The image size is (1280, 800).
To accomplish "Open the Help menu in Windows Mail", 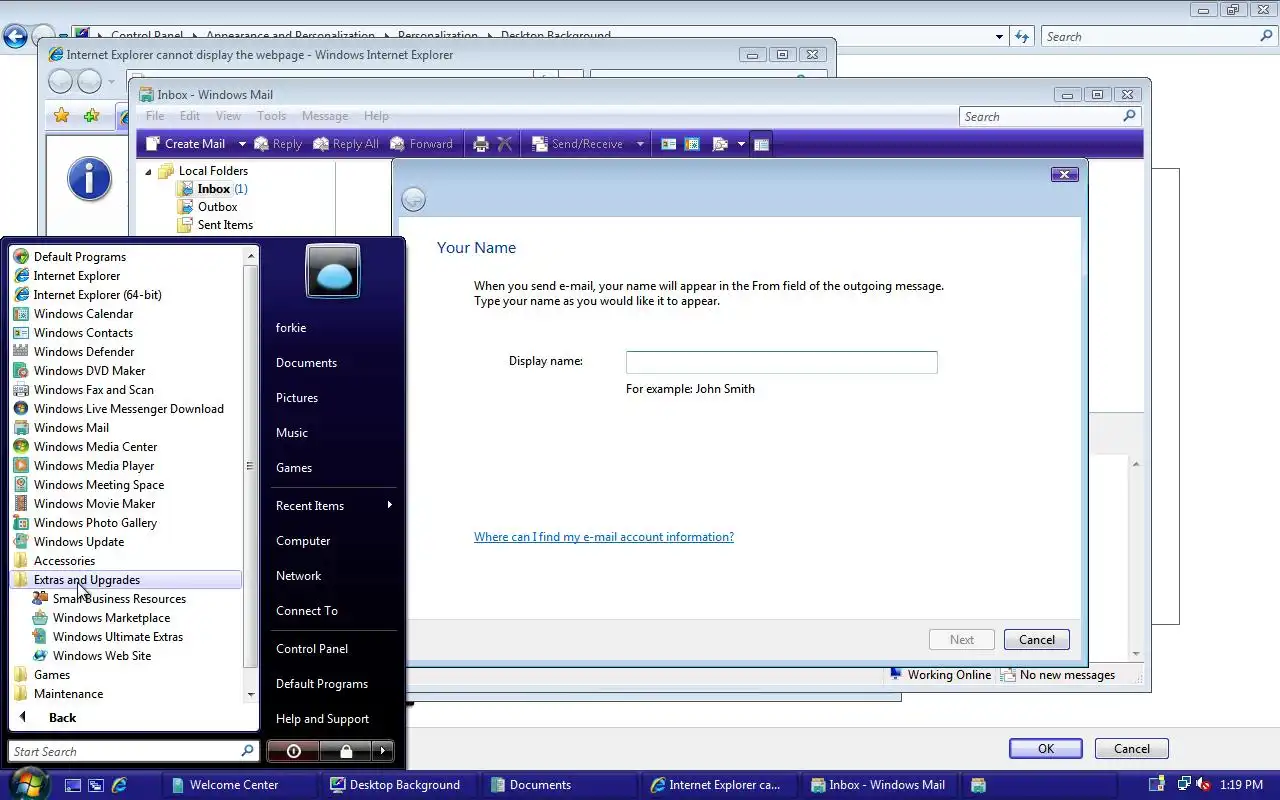I will [x=376, y=116].
